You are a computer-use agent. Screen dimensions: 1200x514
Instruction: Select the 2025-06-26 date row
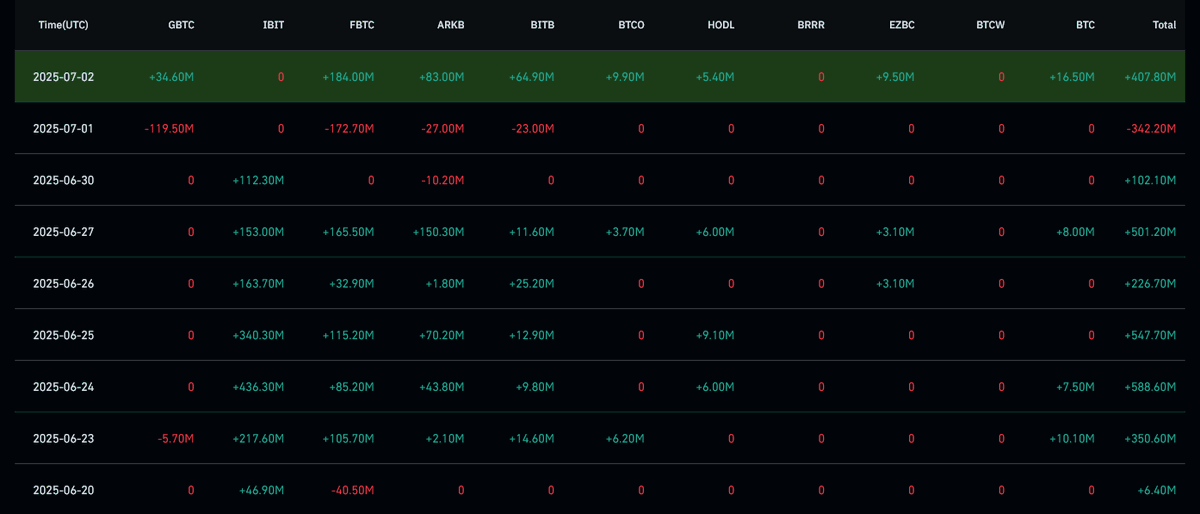point(600,283)
